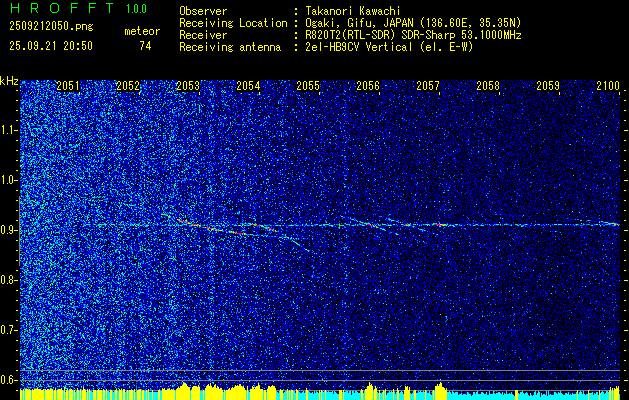Click the Receiving antenna 2el-HB9CV value
Viewport: 629px width, 400px height.
click(x=387, y=47)
